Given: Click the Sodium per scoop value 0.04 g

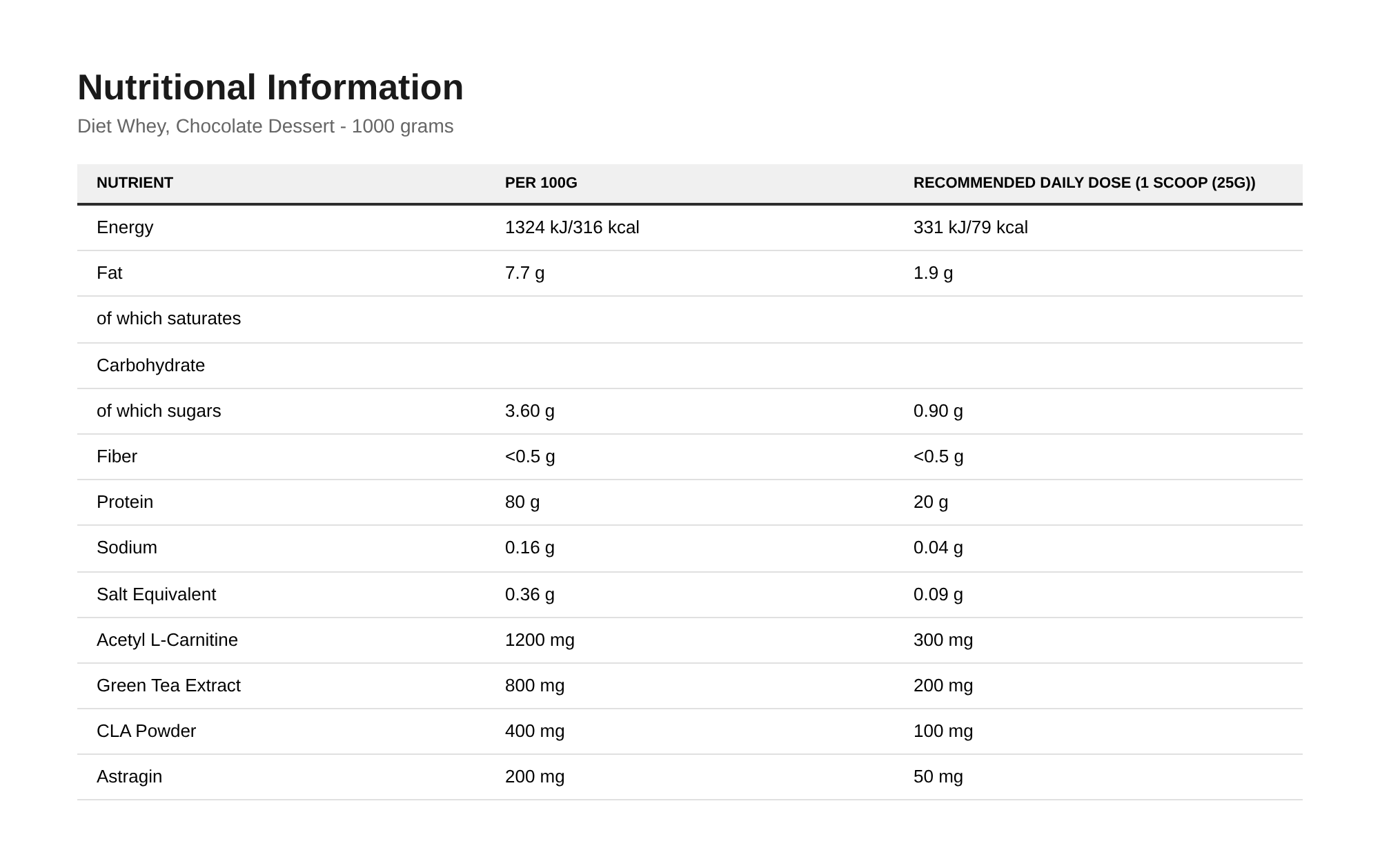Looking at the screenshot, I should tap(938, 548).
